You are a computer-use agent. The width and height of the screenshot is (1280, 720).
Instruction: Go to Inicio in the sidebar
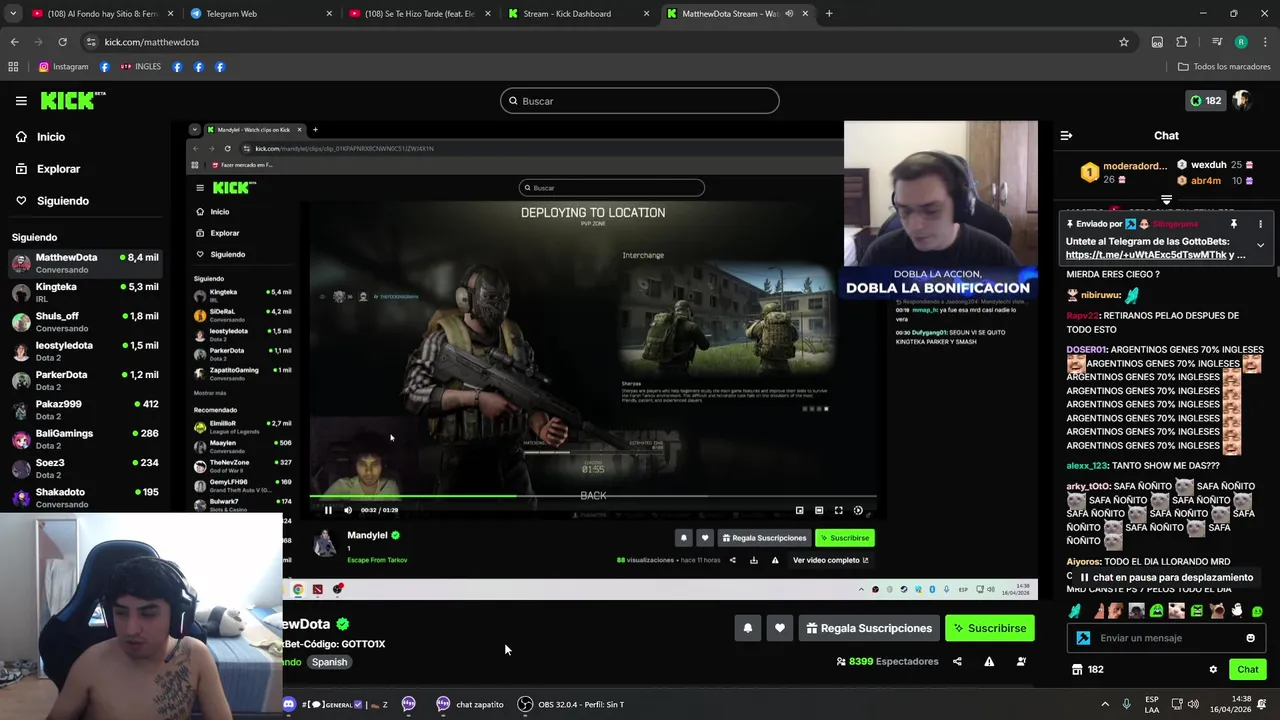click(50, 137)
